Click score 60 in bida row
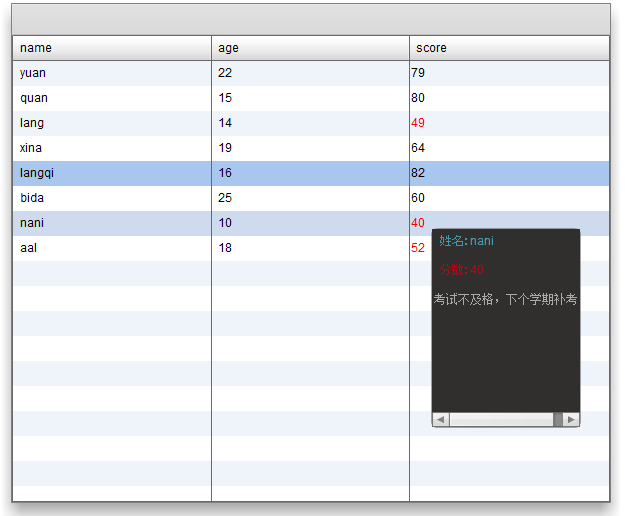The height and width of the screenshot is (516, 625). [418, 198]
